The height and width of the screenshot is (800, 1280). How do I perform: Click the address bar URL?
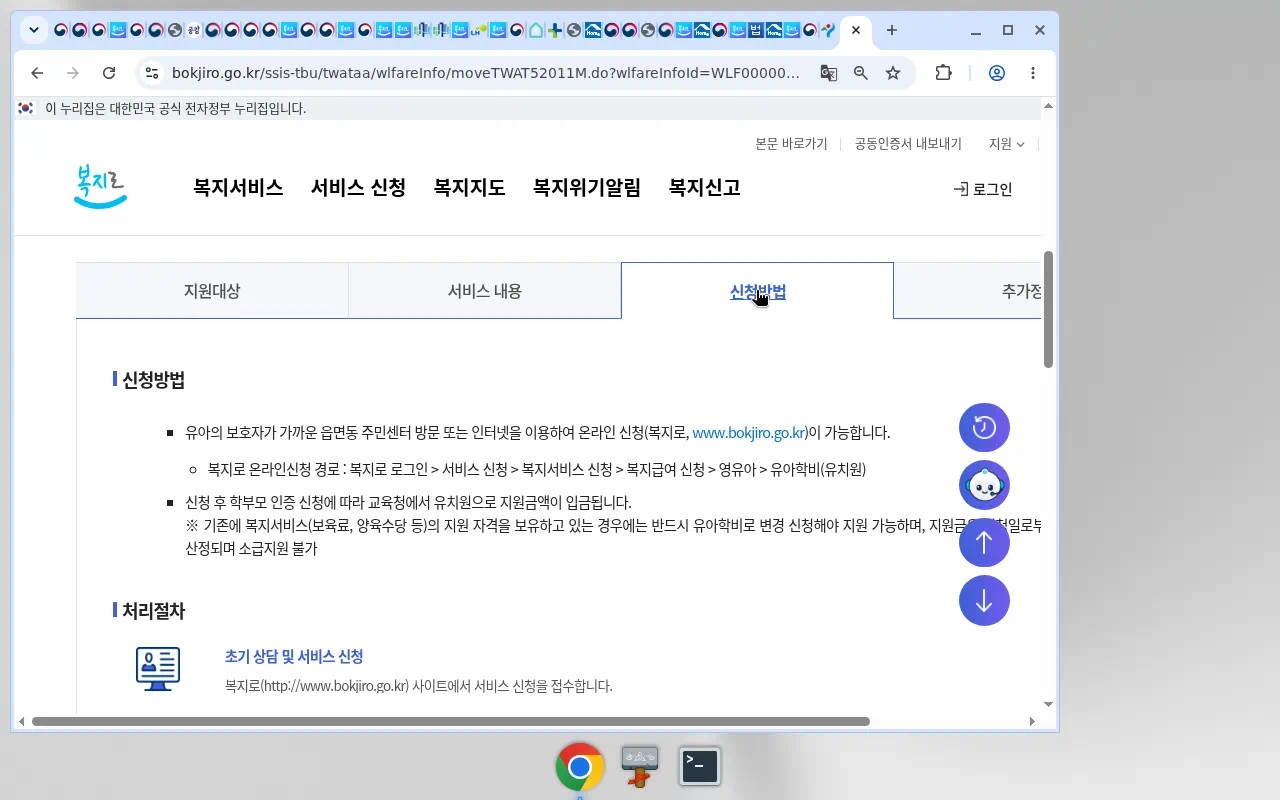click(485, 73)
